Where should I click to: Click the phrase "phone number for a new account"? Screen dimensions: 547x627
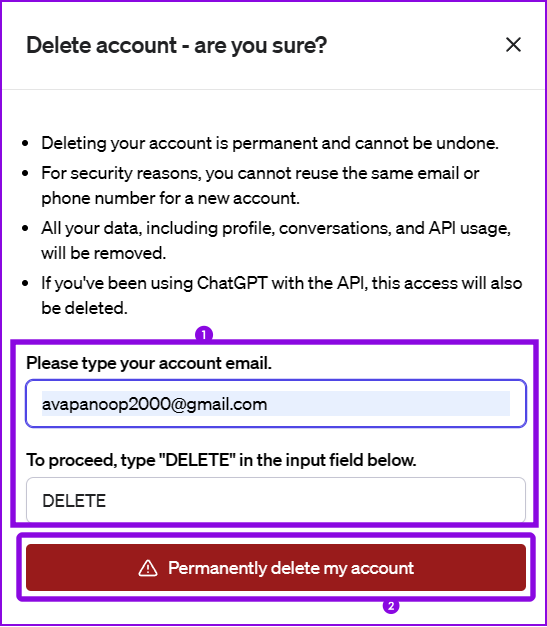170,198
